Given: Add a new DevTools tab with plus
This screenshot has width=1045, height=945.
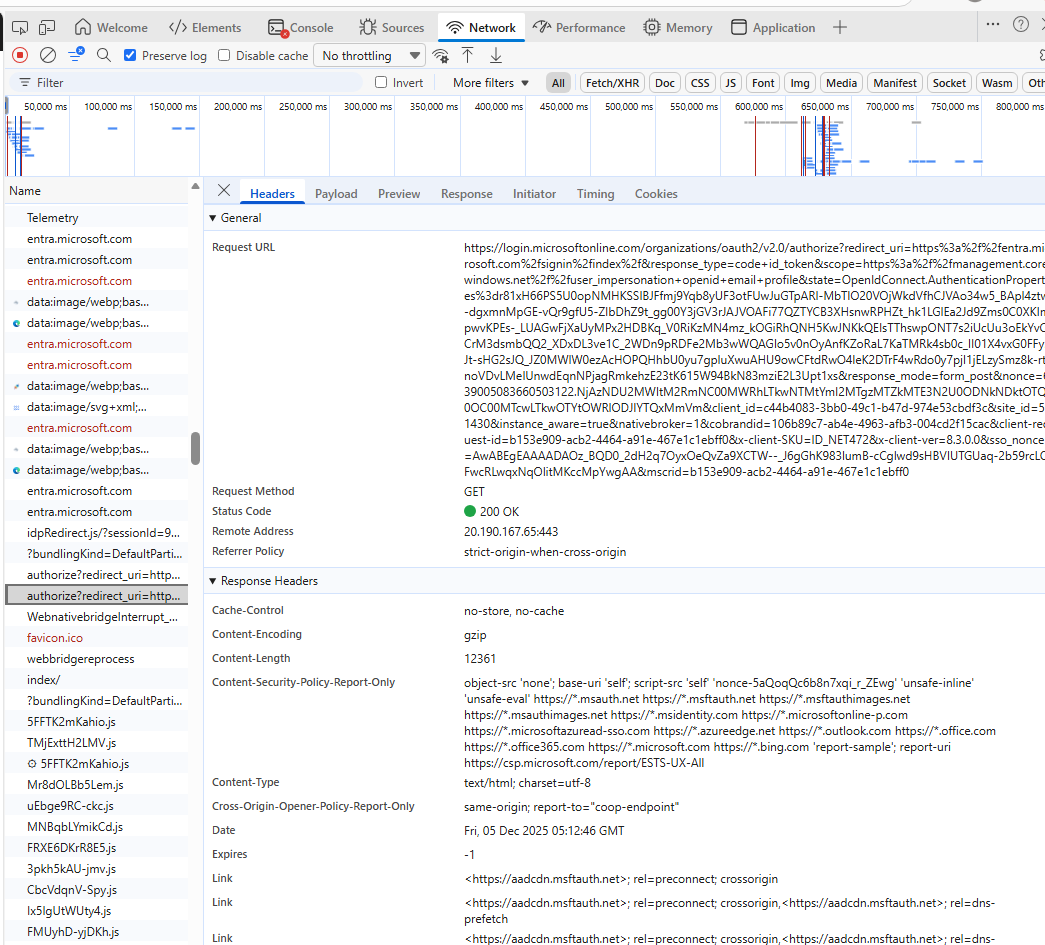Looking at the screenshot, I should pos(840,27).
